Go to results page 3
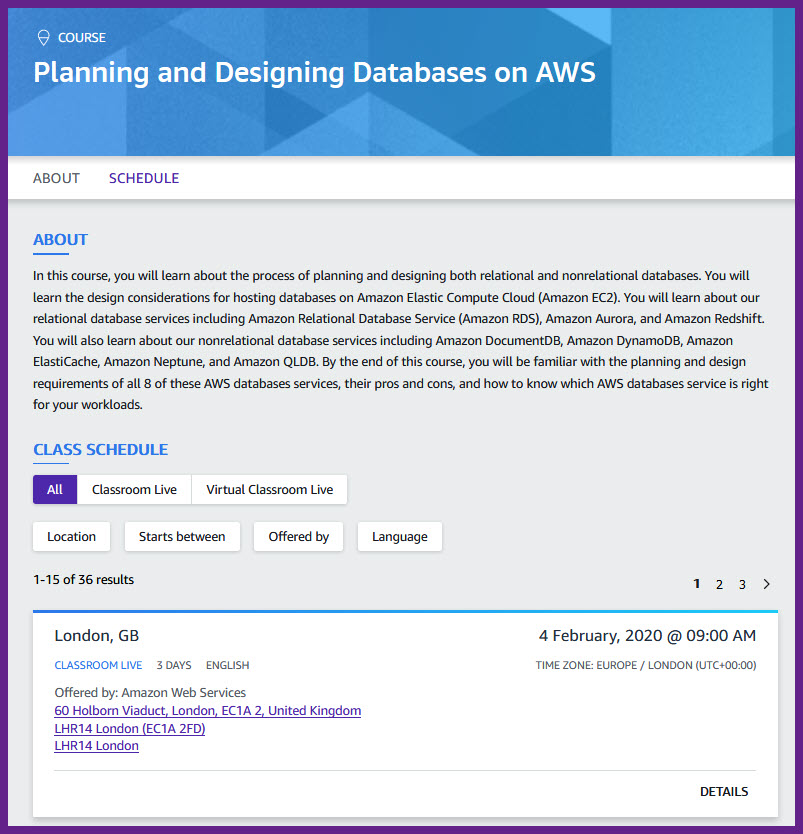 point(742,585)
